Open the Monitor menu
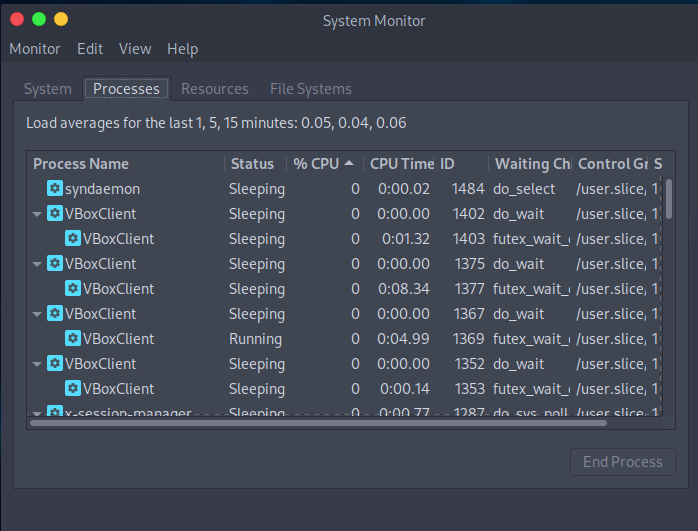The image size is (698, 531). [x=35, y=49]
